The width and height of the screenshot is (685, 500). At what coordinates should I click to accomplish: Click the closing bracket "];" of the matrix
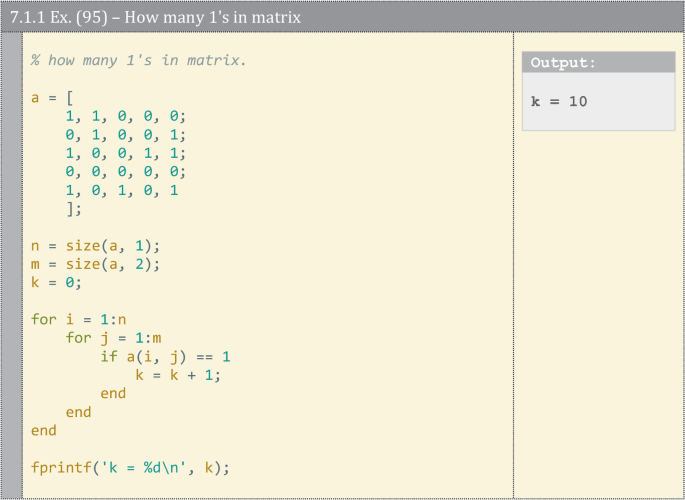pyautogui.click(x=74, y=208)
